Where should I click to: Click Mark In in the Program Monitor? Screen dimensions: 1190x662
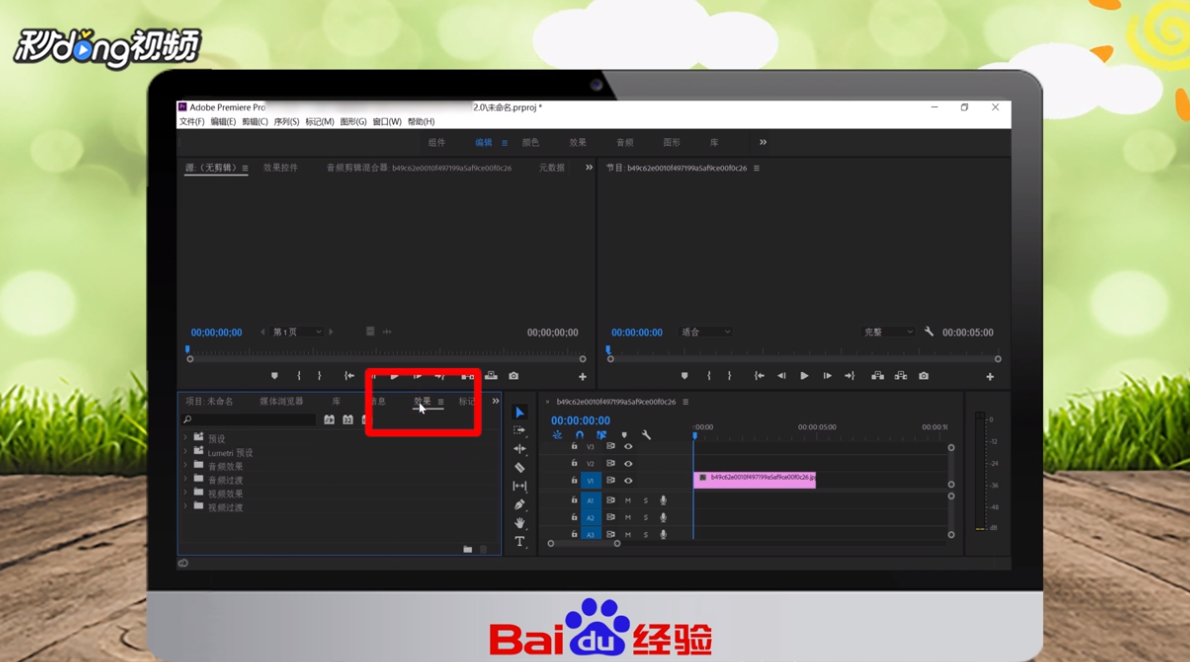coord(709,376)
